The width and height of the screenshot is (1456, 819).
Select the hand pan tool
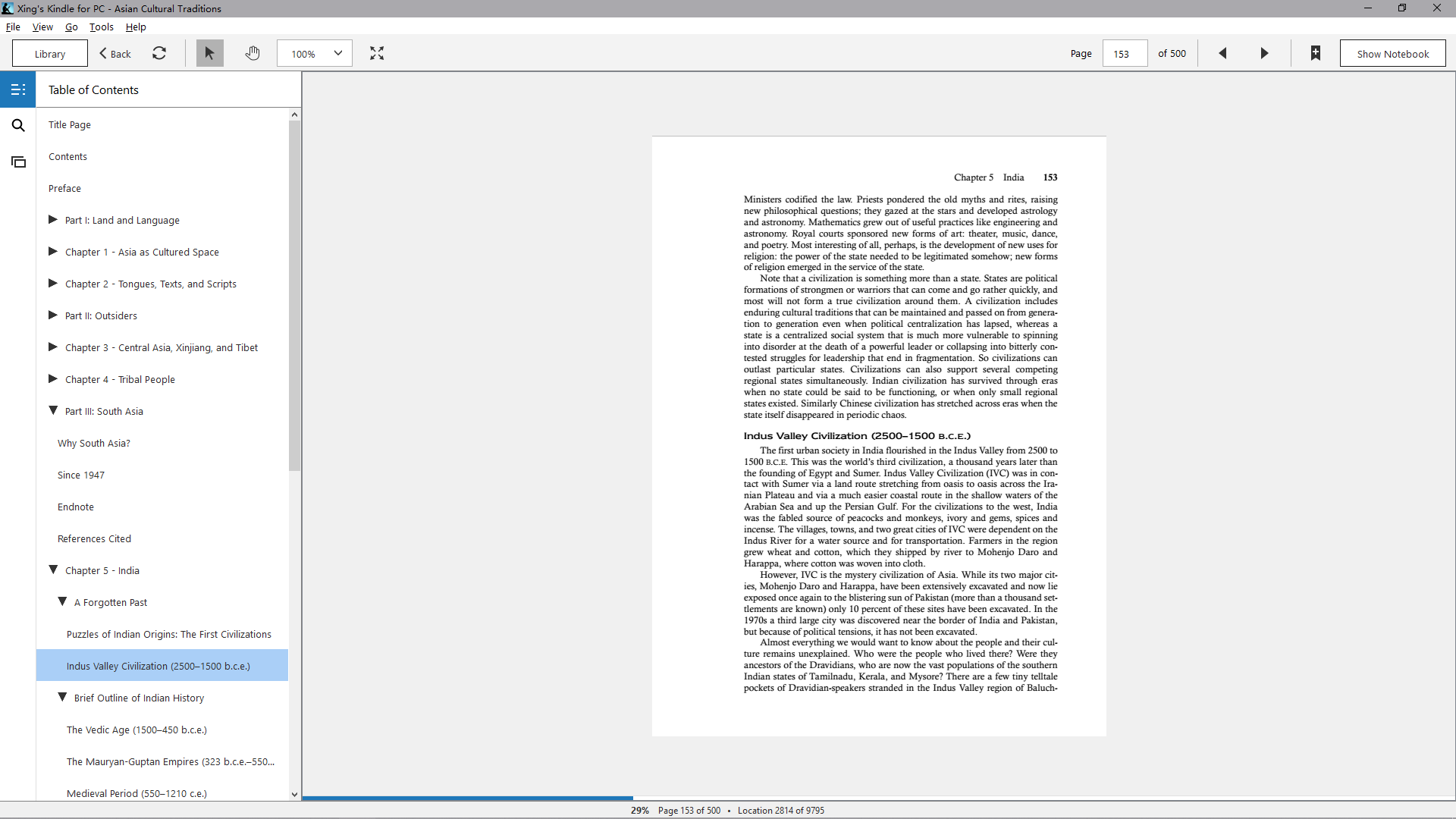click(253, 53)
